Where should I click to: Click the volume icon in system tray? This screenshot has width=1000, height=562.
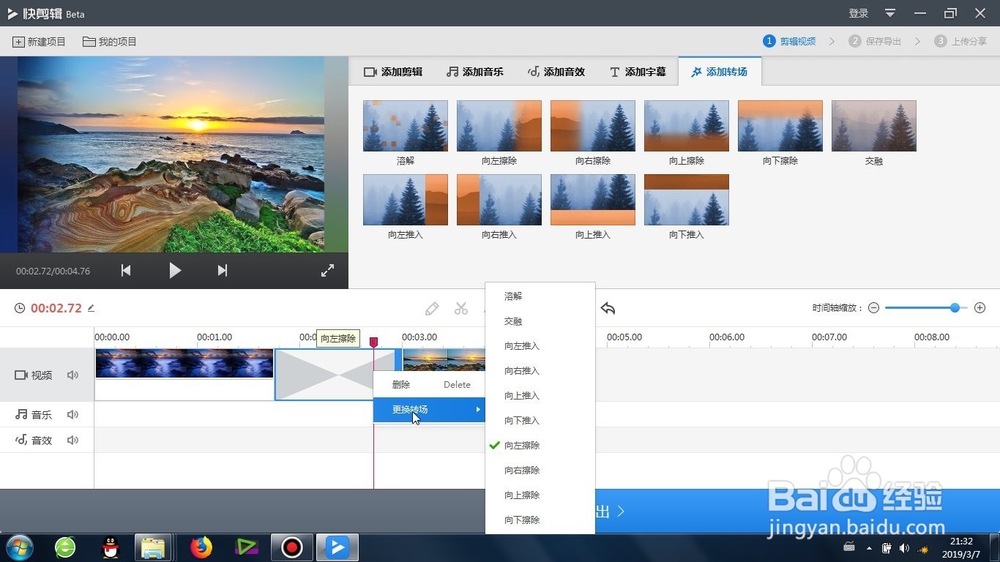pyautogui.click(x=904, y=548)
